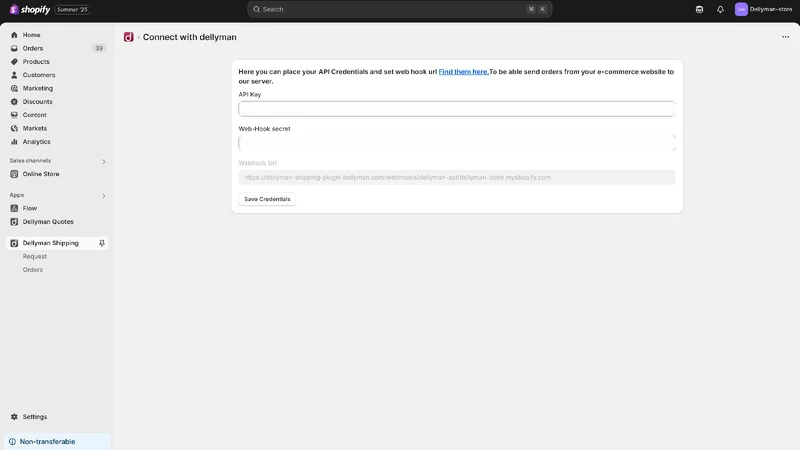Unpin Dellyman Shipping using the pin icon
This screenshot has width=800, height=450.
pos(102,243)
